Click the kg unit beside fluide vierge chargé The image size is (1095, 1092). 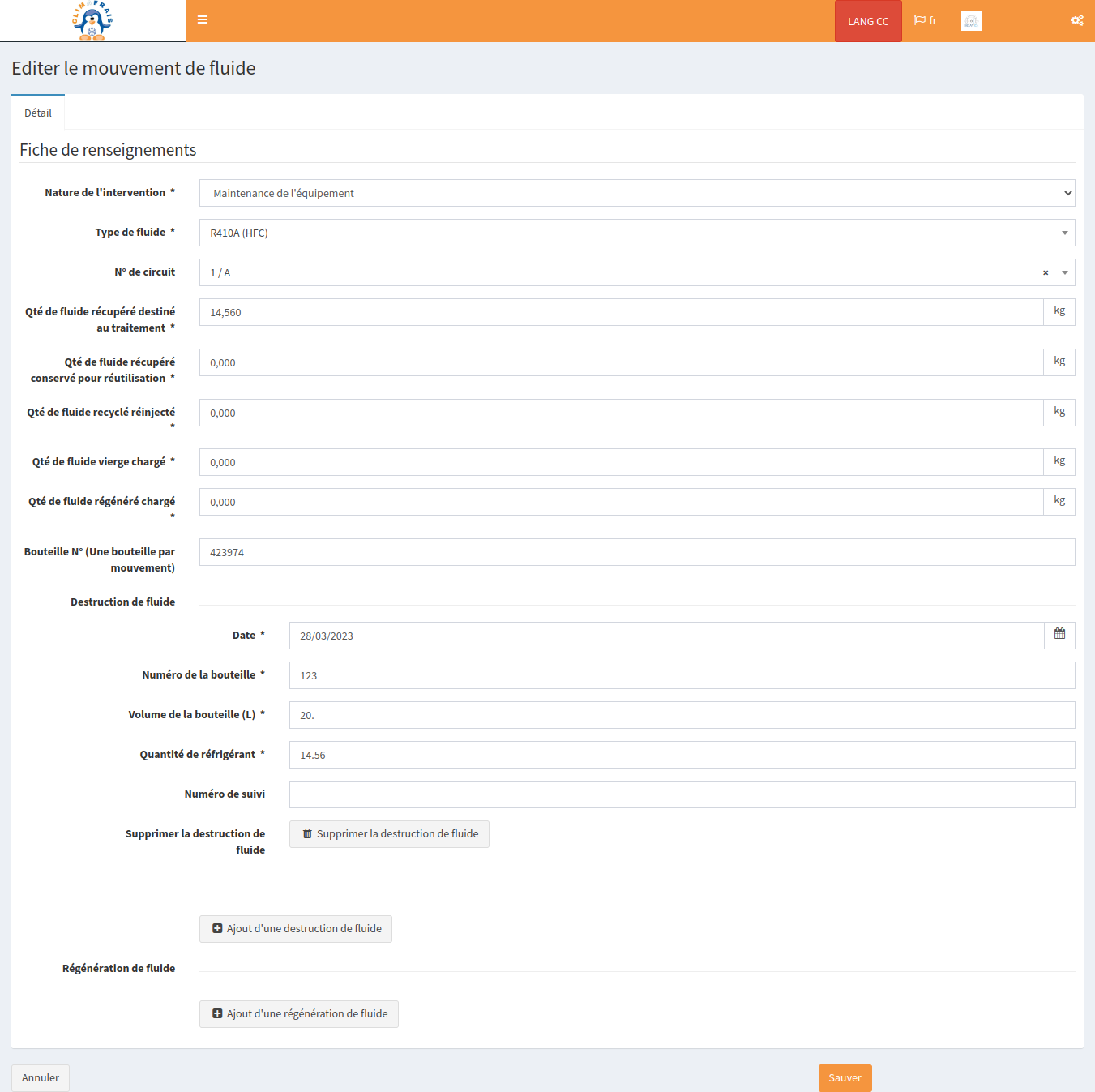1059,461
